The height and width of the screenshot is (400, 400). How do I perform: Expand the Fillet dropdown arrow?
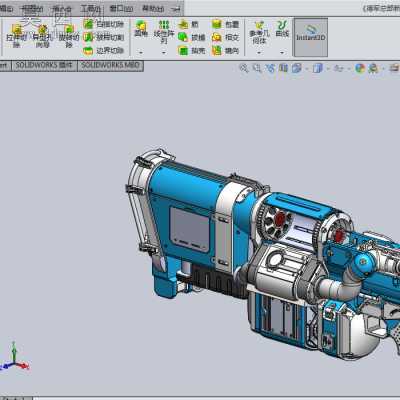pyautogui.click(x=141, y=52)
